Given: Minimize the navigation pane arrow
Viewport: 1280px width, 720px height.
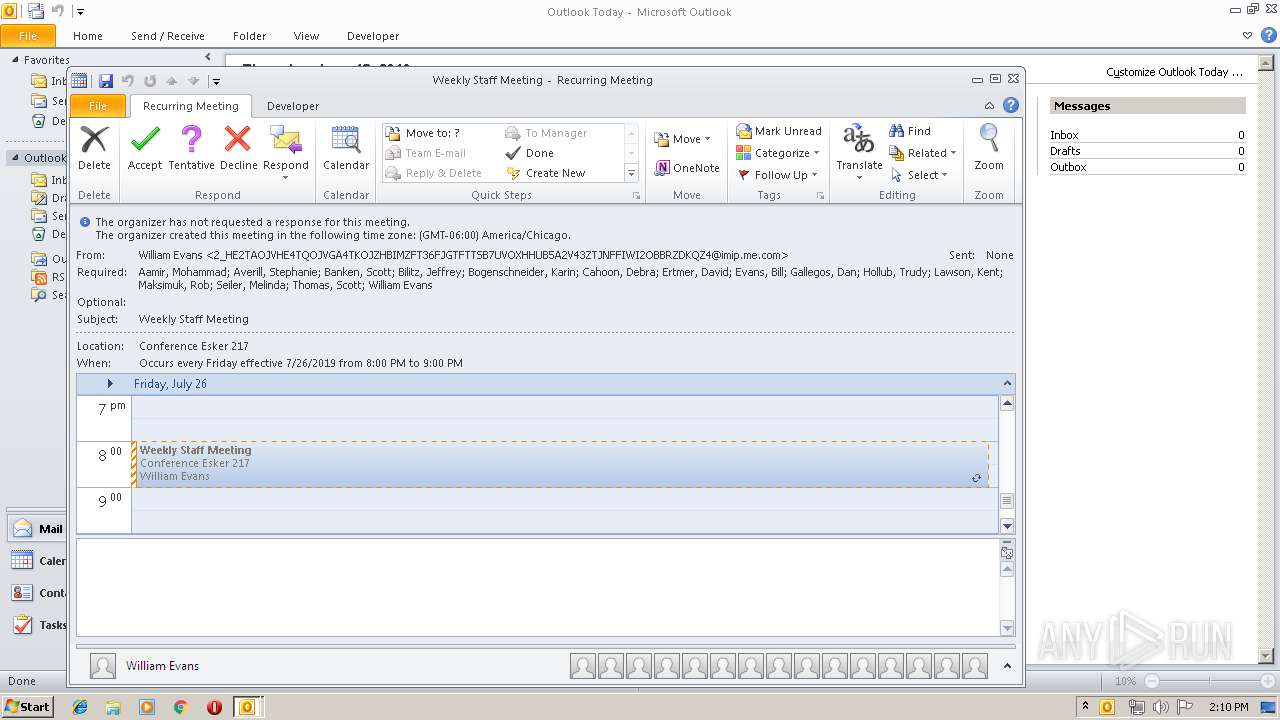Looking at the screenshot, I should 208,58.
